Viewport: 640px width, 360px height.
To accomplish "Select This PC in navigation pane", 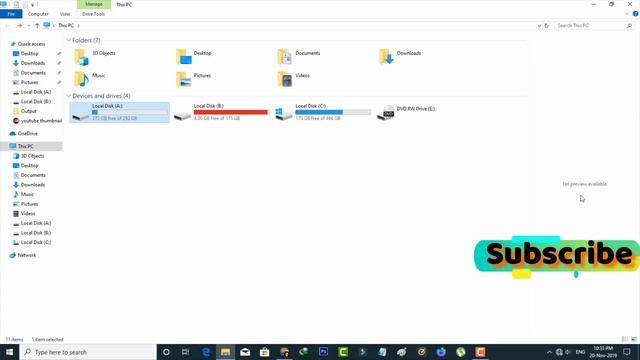I will click(x=31, y=146).
